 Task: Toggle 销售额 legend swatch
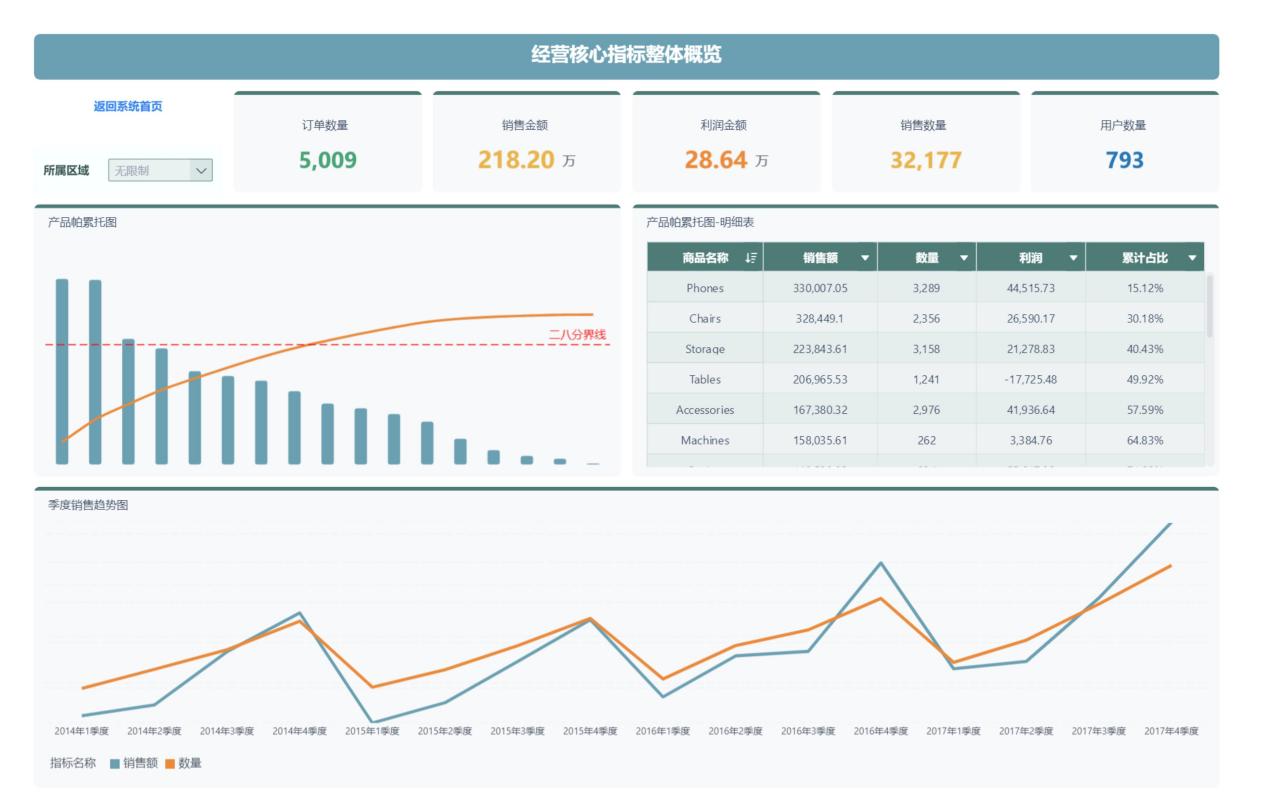[115, 764]
